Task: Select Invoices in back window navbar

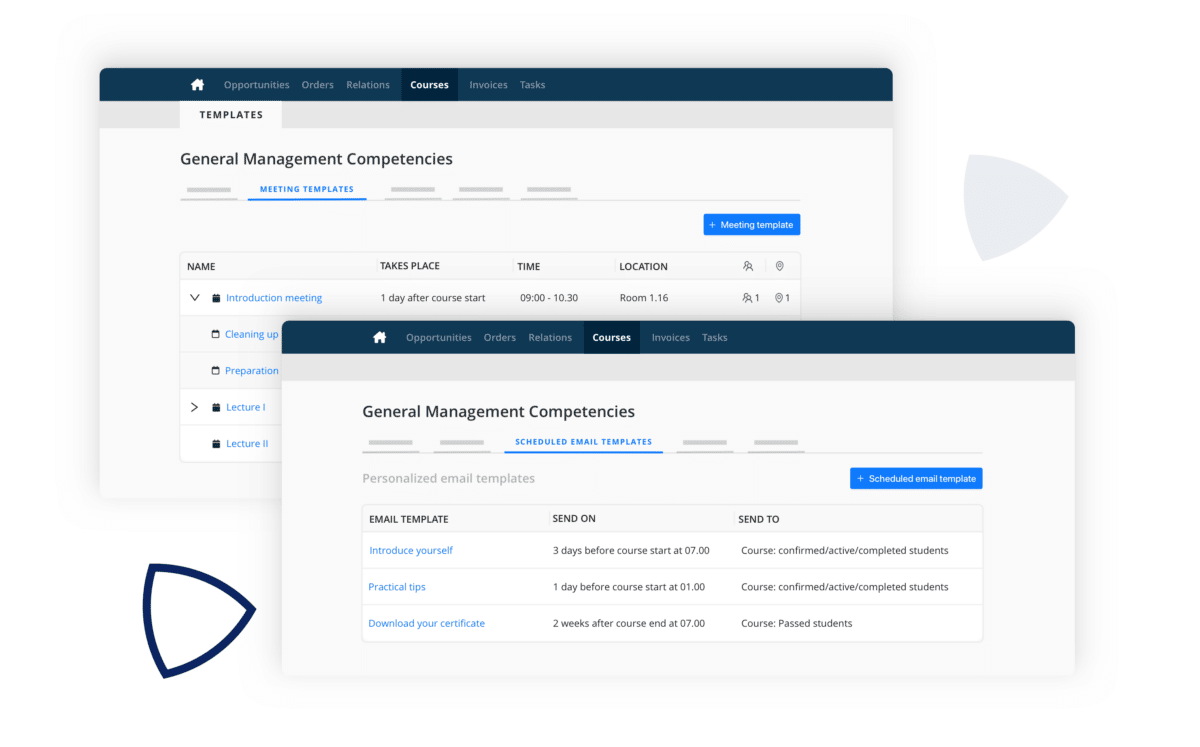Action: pyautogui.click(x=489, y=85)
